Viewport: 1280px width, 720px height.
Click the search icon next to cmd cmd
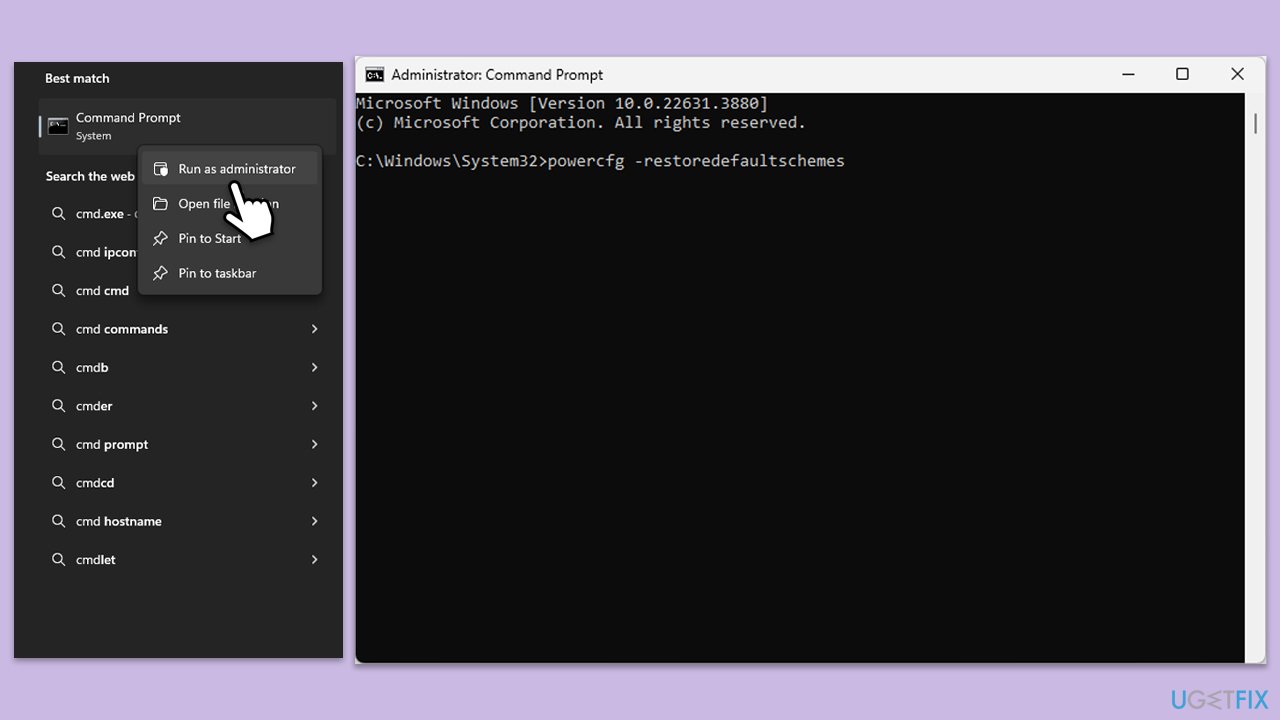[x=59, y=291]
